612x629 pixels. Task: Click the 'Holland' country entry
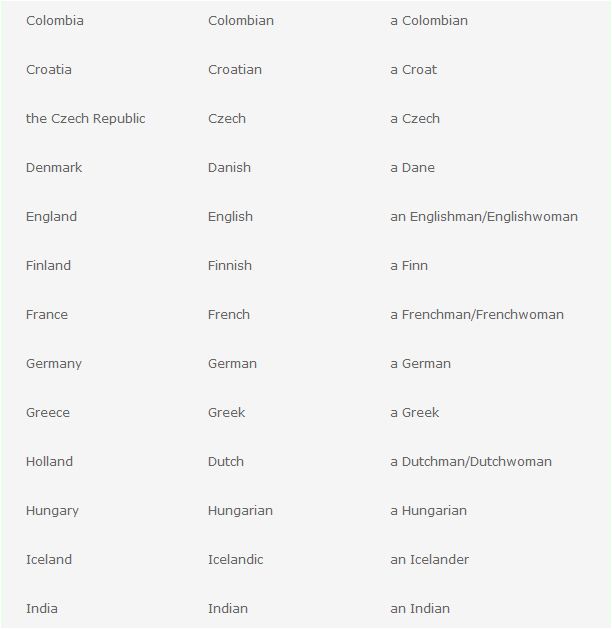[x=49, y=462]
